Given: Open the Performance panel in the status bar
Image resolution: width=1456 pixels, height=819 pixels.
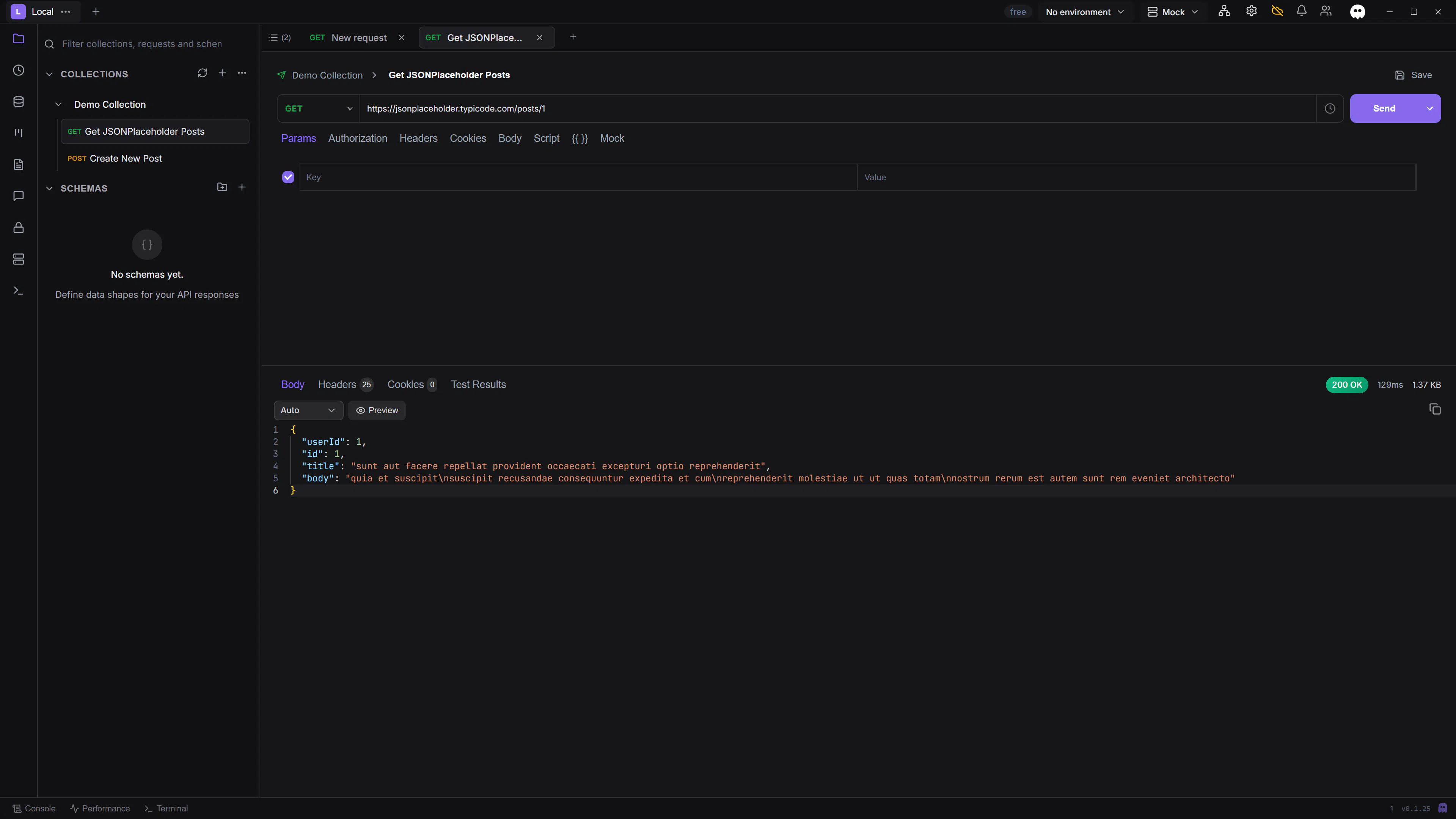Looking at the screenshot, I should pos(99,808).
